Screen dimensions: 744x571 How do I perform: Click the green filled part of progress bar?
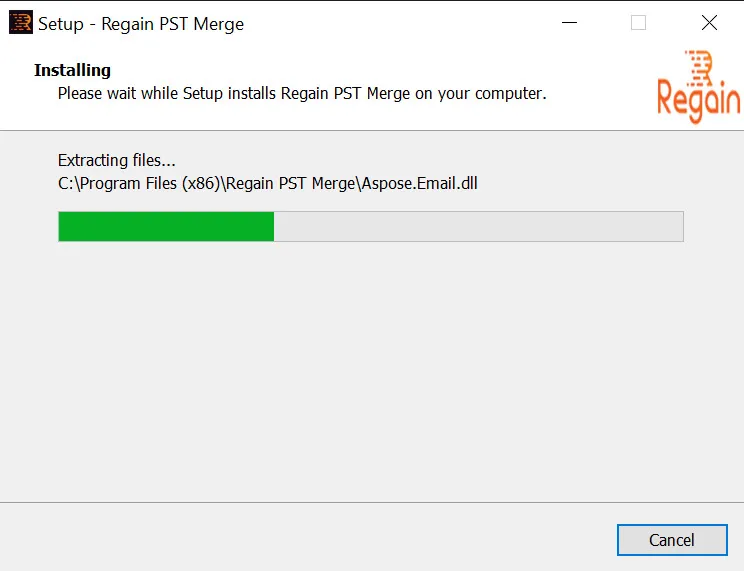pos(166,226)
